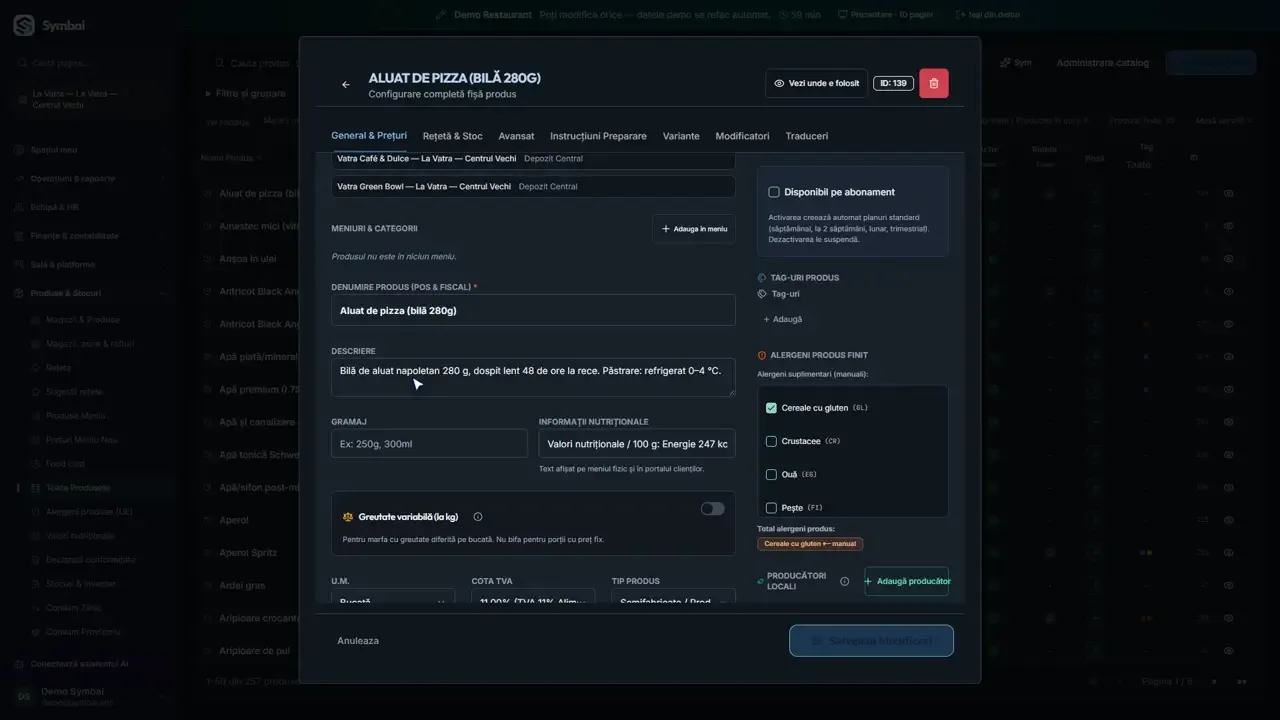Click Adaugă producător button
The image size is (1280, 720).
pos(906,581)
